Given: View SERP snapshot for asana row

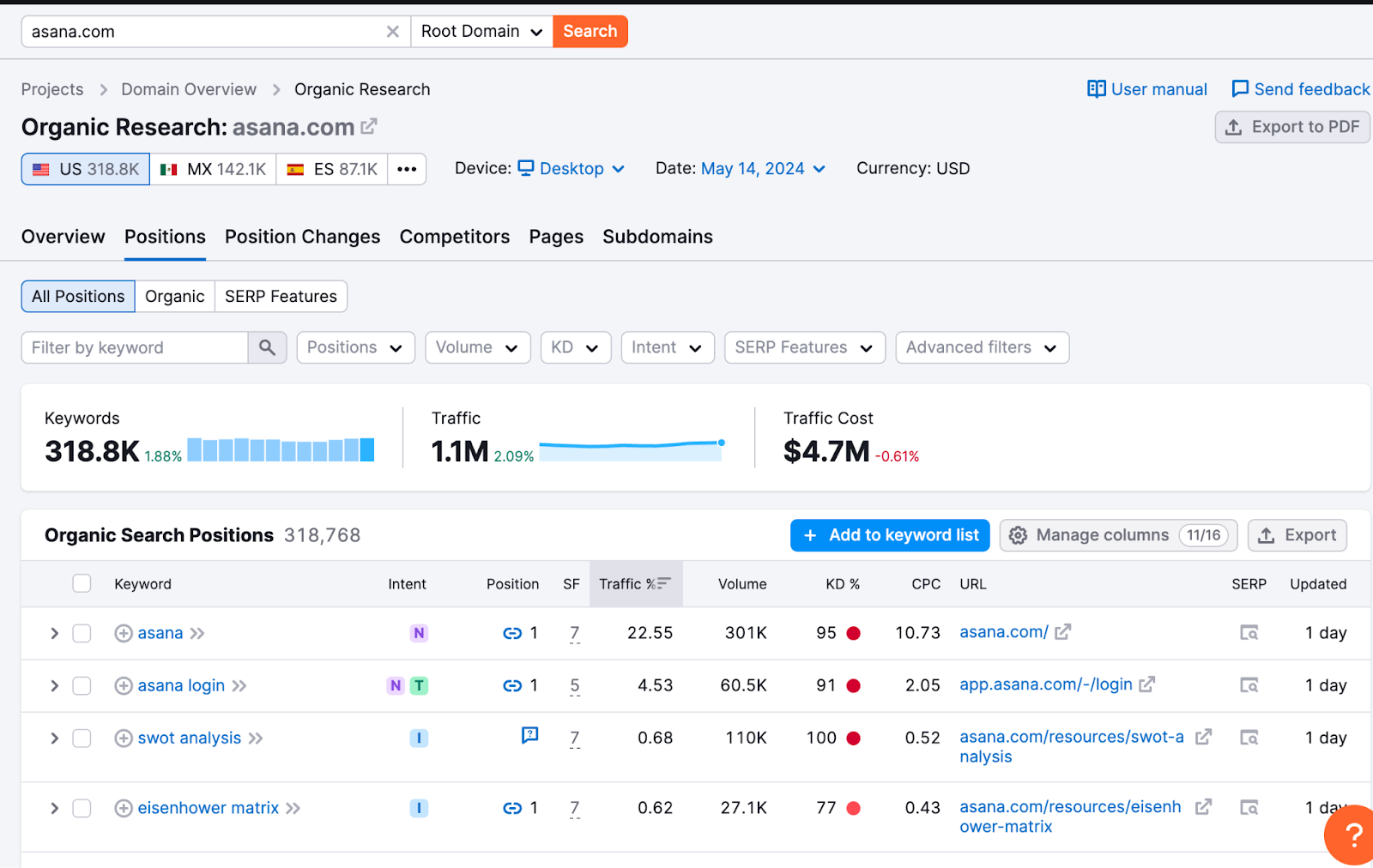Looking at the screenshot, I should coord(1249,633).
